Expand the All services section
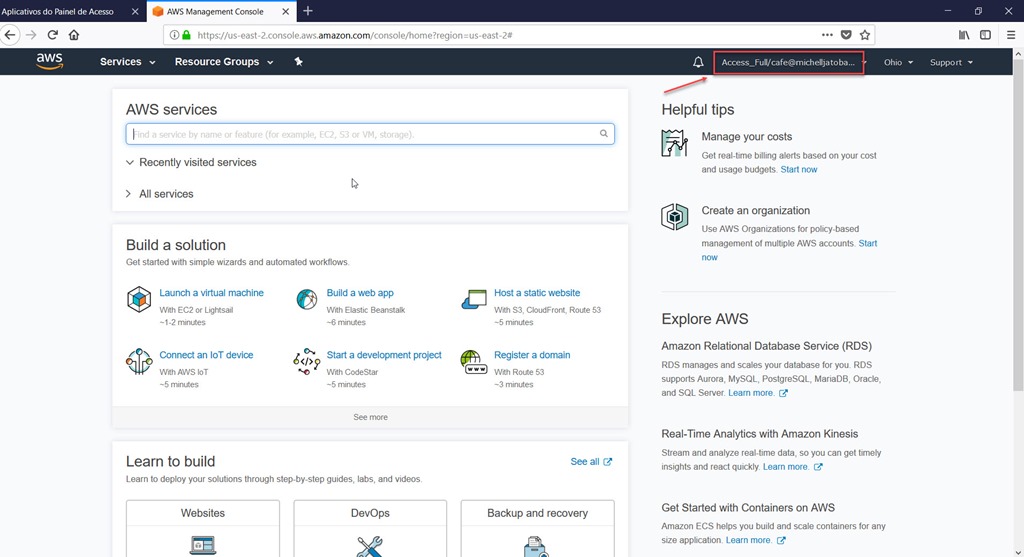This screenshot has height=557, width=1024. (159, 194)
